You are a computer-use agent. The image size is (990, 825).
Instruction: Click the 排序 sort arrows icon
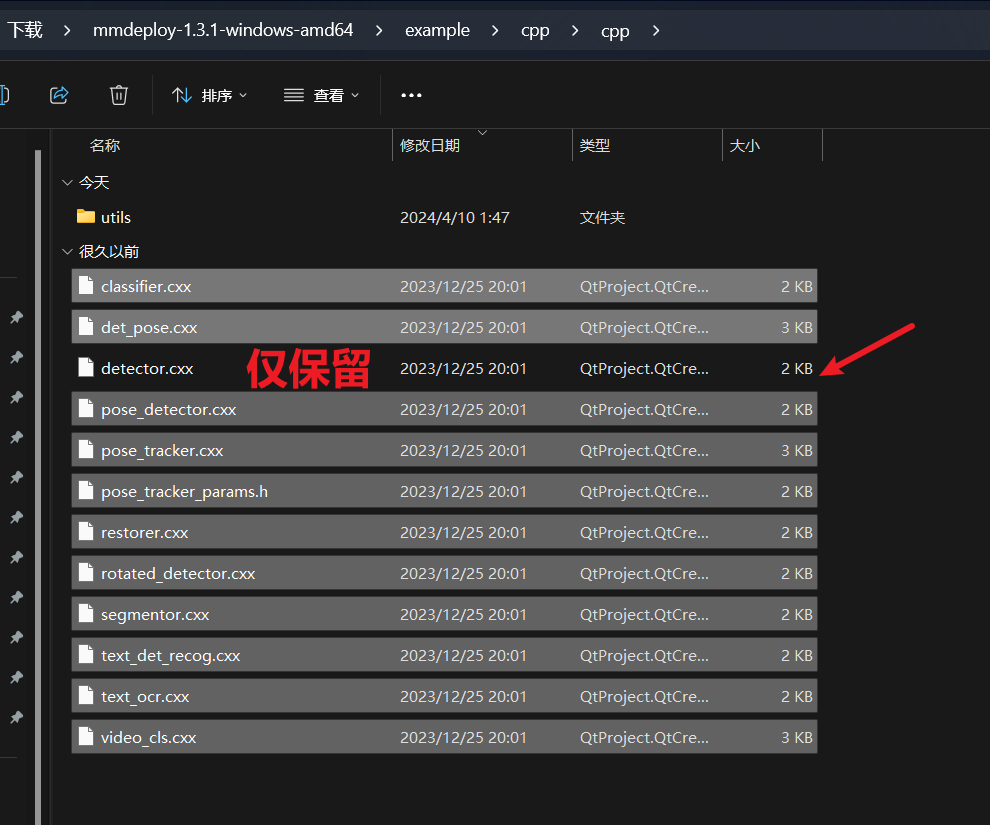[181, 95]
